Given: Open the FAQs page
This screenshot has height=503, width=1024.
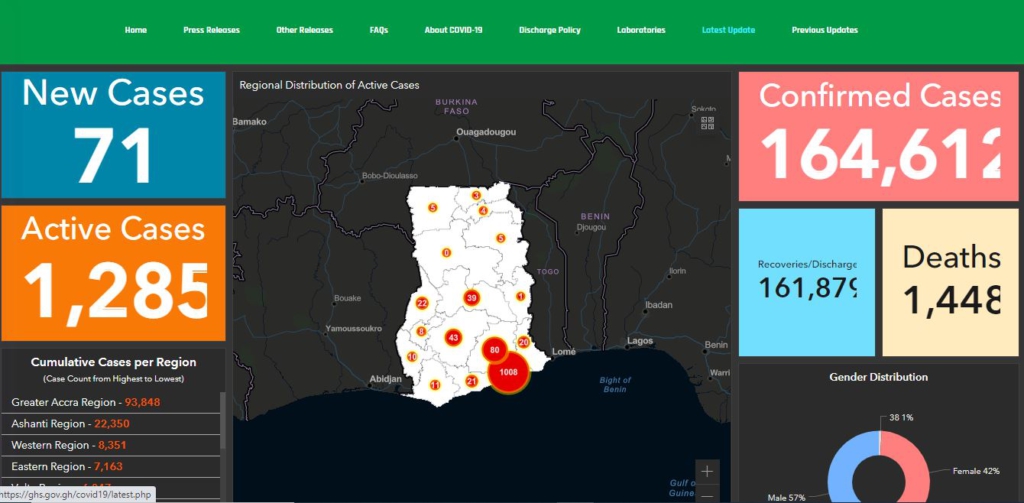Looking at the screenshot, I should pyautogui.click(x=379, y=30).
